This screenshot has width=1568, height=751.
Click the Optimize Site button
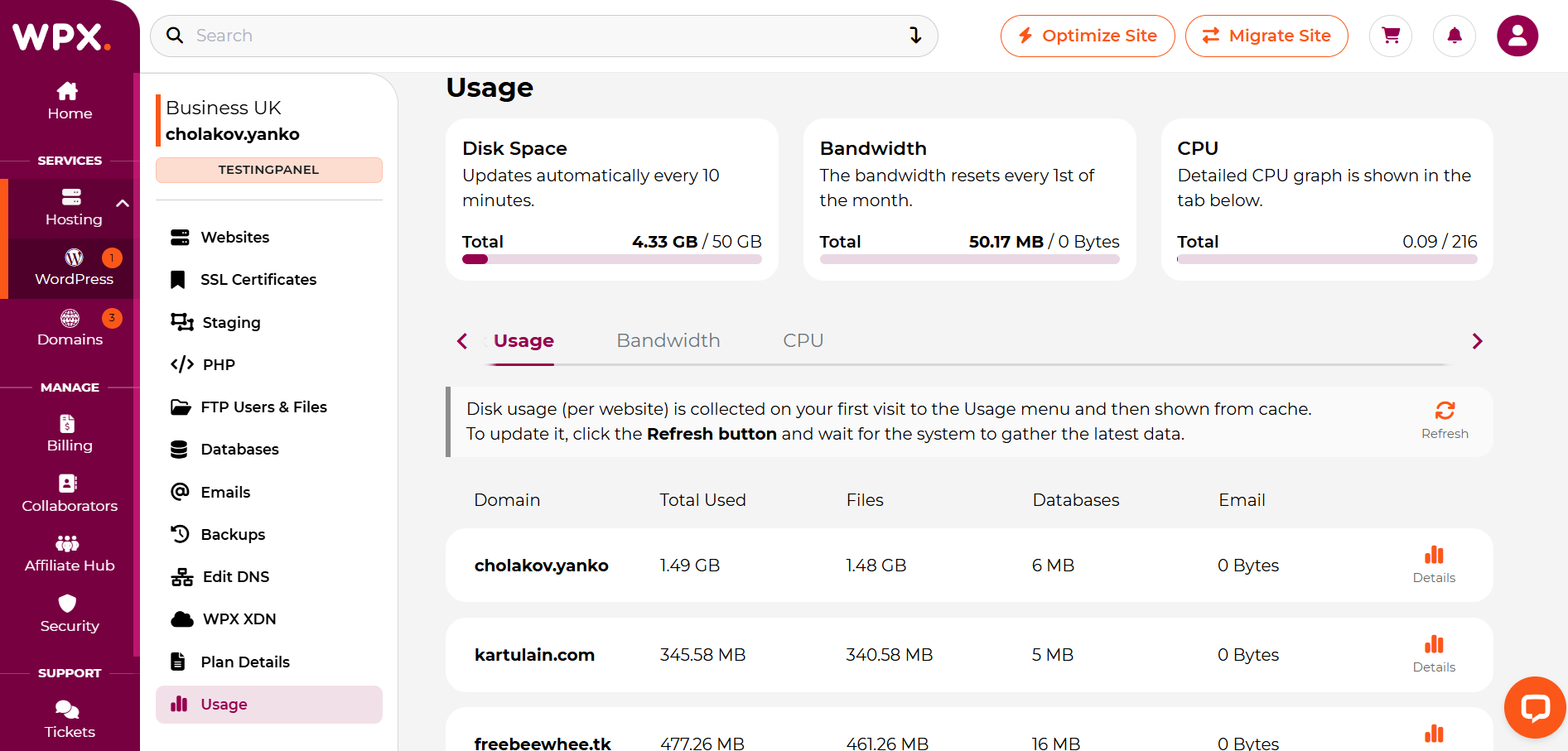(1088, 36)
